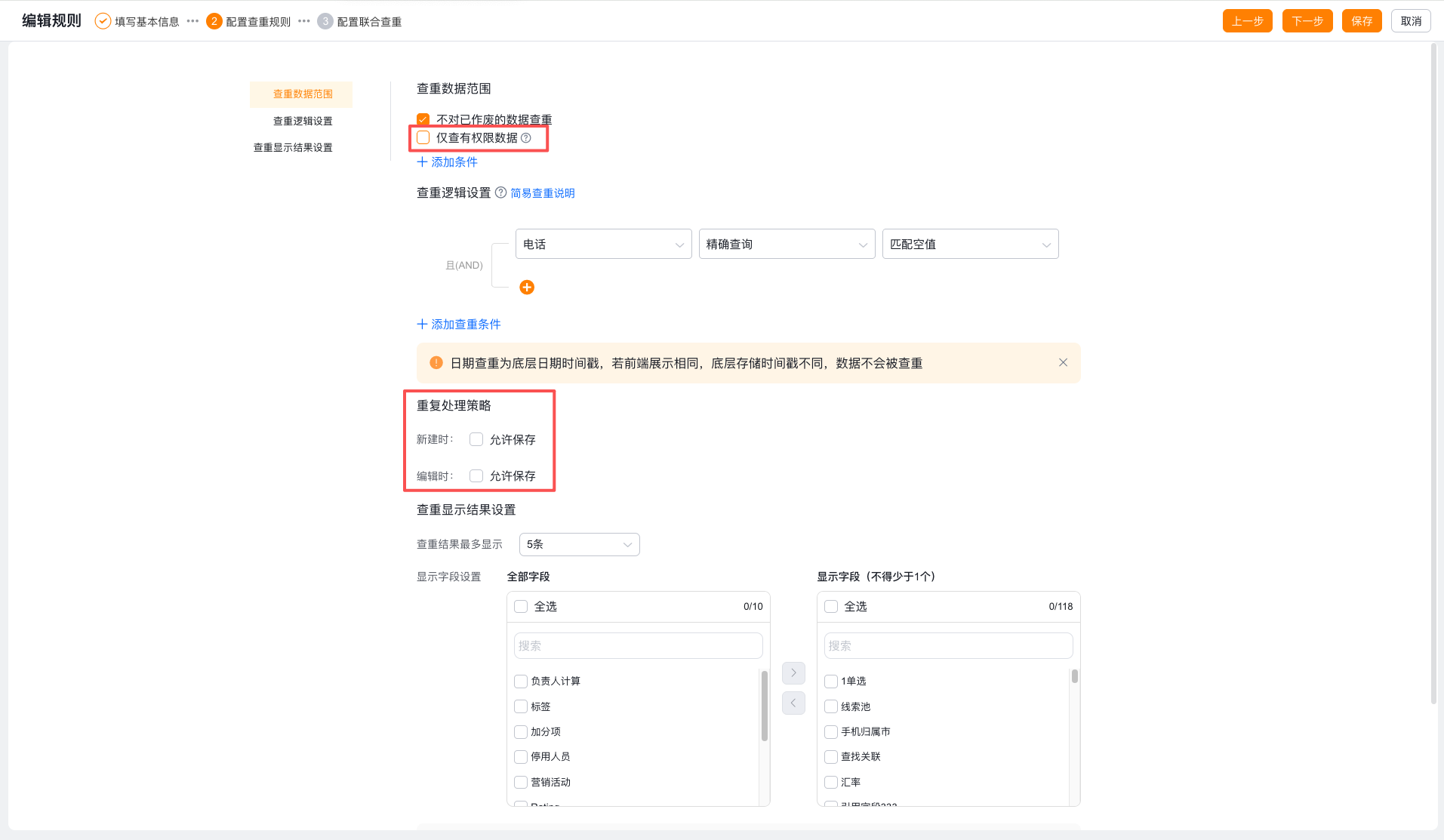The height and width of the screenshot is (840, 1444).
Task: Click the 全部字段 list scrollbar
Action: pyautogui.click(x=765, y=706)
